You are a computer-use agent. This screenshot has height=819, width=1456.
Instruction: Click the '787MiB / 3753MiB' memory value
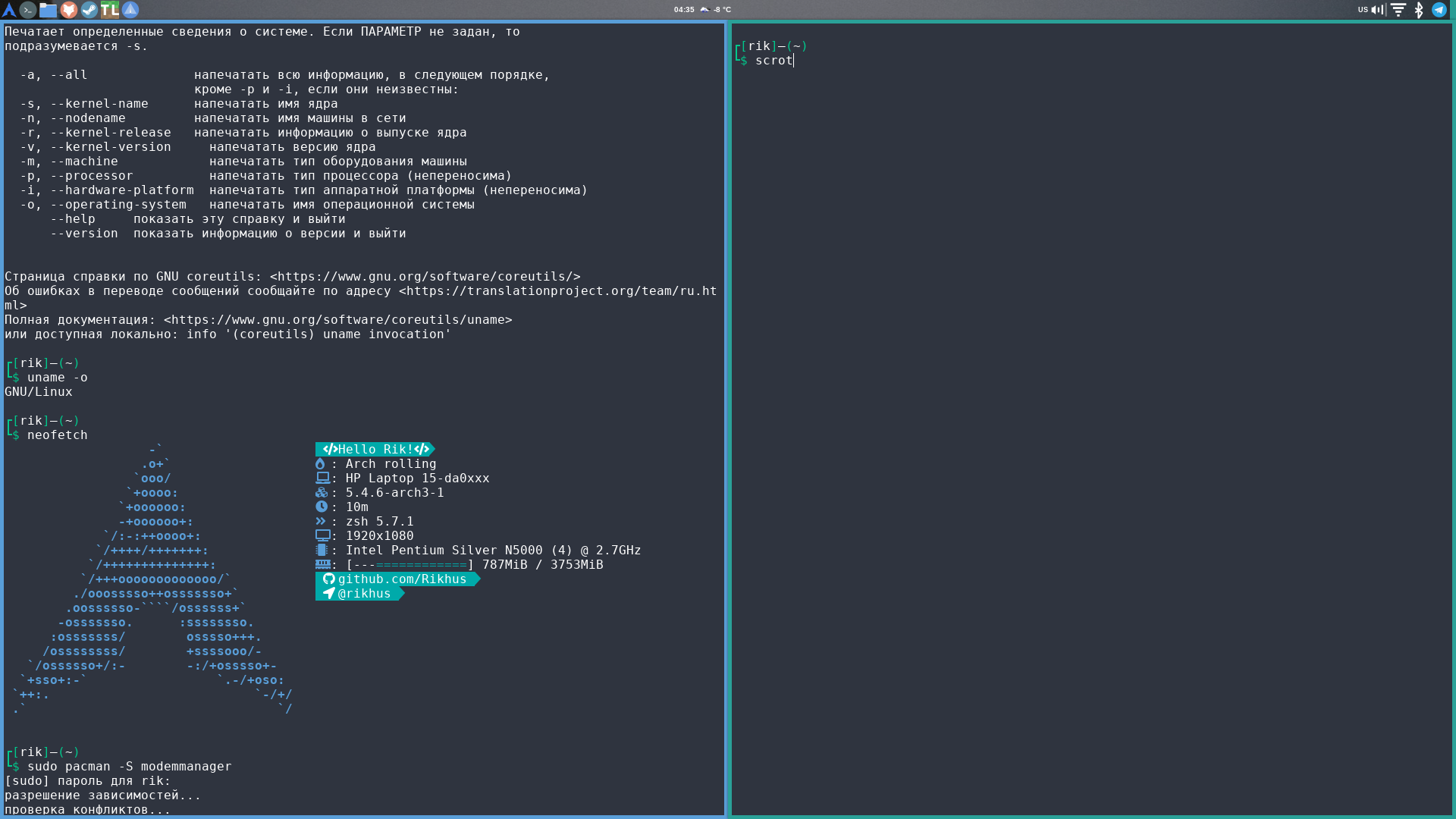(543, 564)
